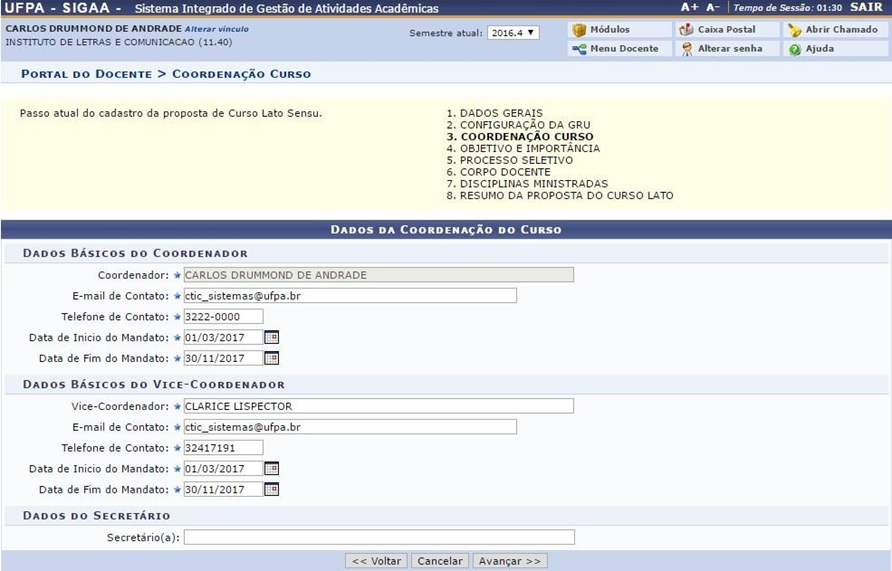Click the Alterar vínculo link
This screenshot has width=892, height=571.
(216, 29)
